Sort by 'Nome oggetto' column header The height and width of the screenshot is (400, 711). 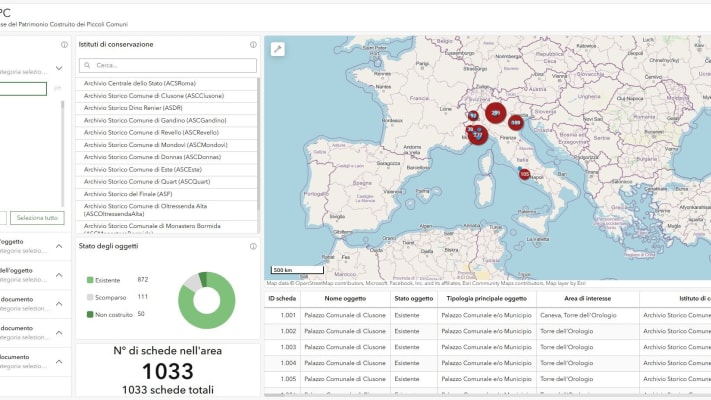[x=345, y=298]
